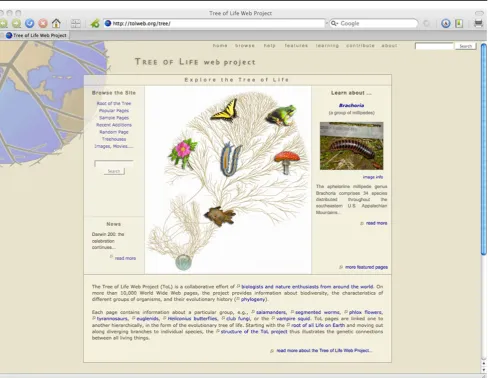This screenshot has height=378, width=488.
Task: Open the help menu on the site
Action: [270, 46]
